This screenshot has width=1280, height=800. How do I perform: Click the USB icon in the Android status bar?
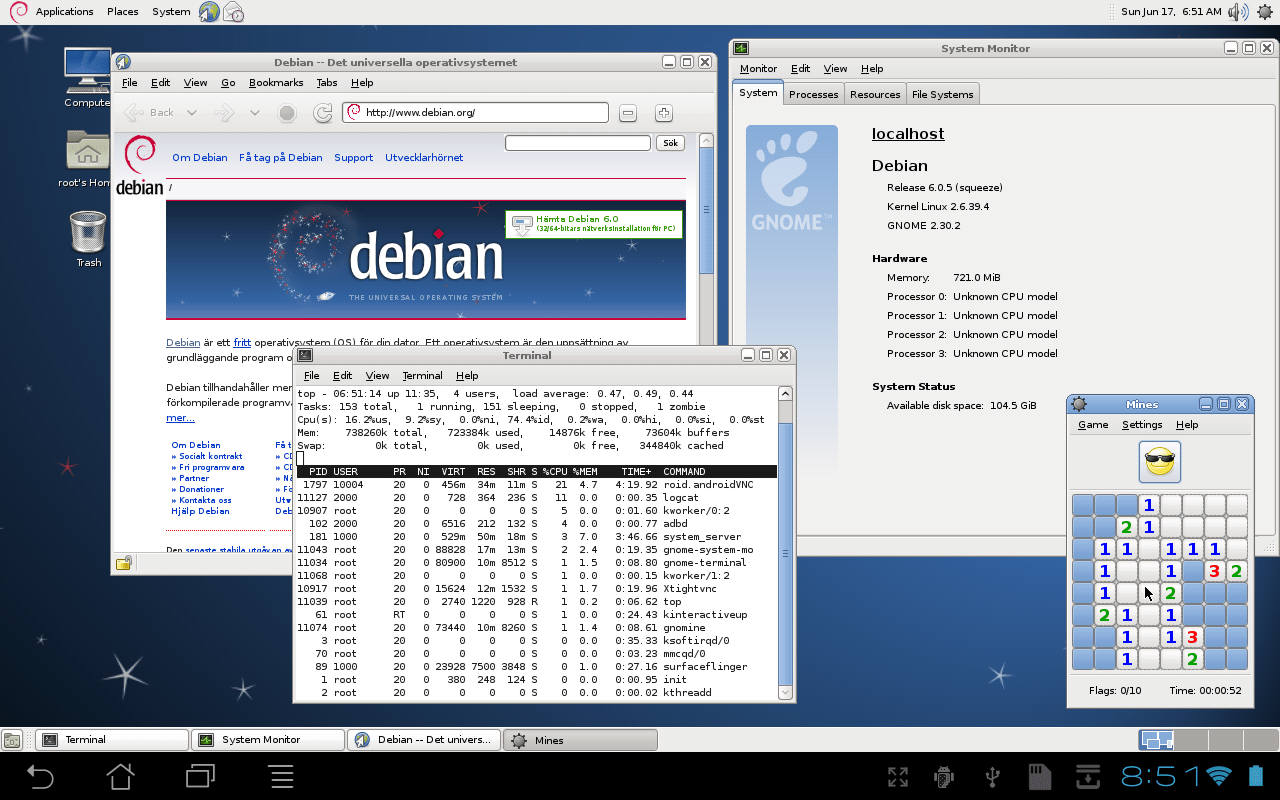[x=993, y=776]
